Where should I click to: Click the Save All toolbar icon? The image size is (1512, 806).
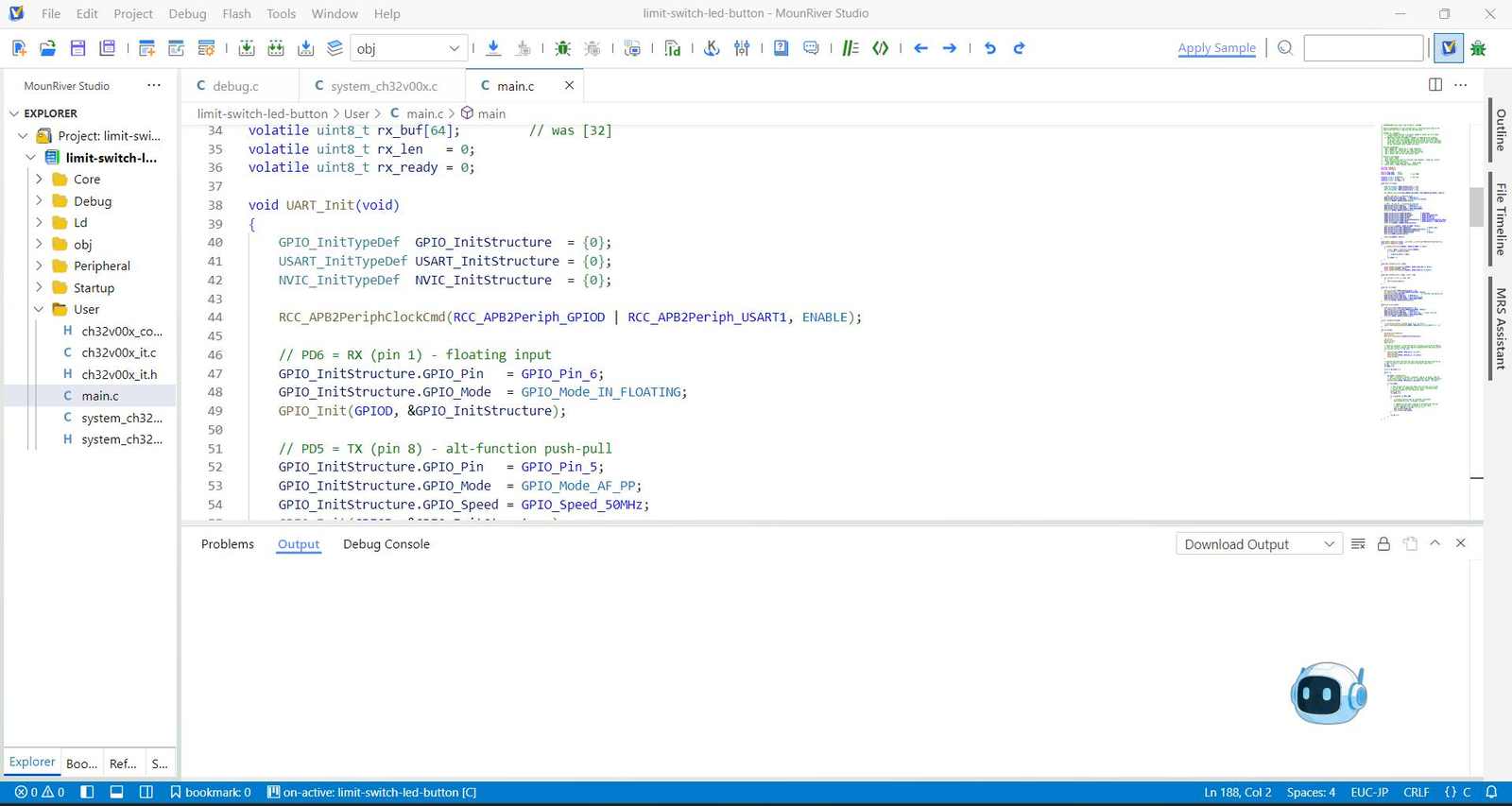click(108, 48)
